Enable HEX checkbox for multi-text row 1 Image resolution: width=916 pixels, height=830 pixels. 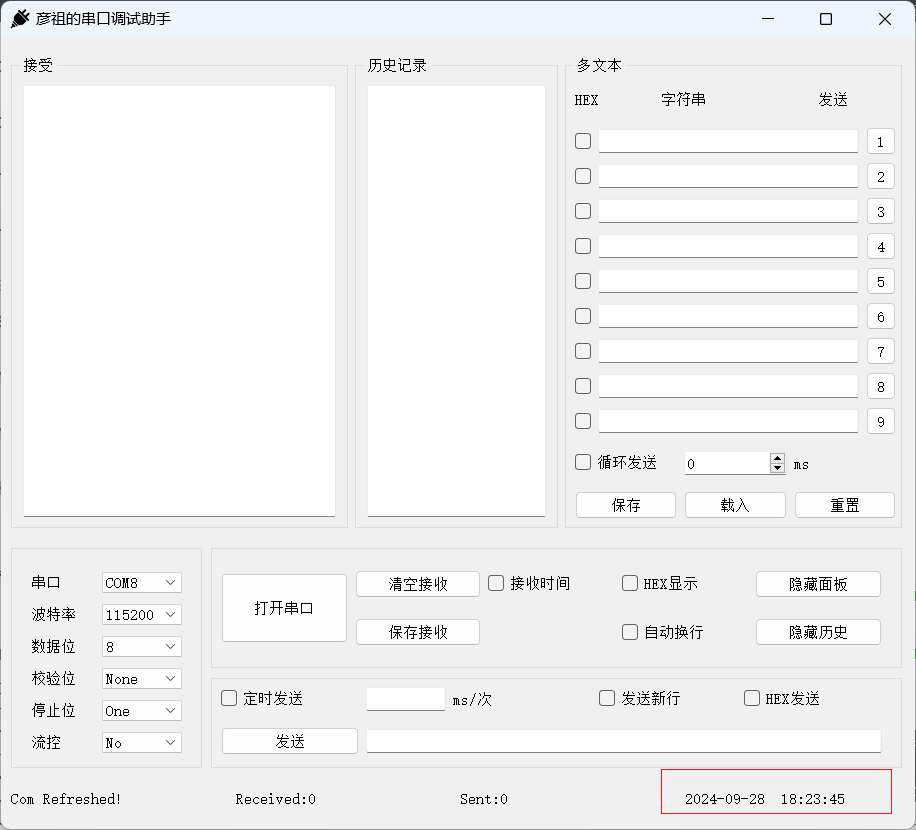click(x=583, y=141)
